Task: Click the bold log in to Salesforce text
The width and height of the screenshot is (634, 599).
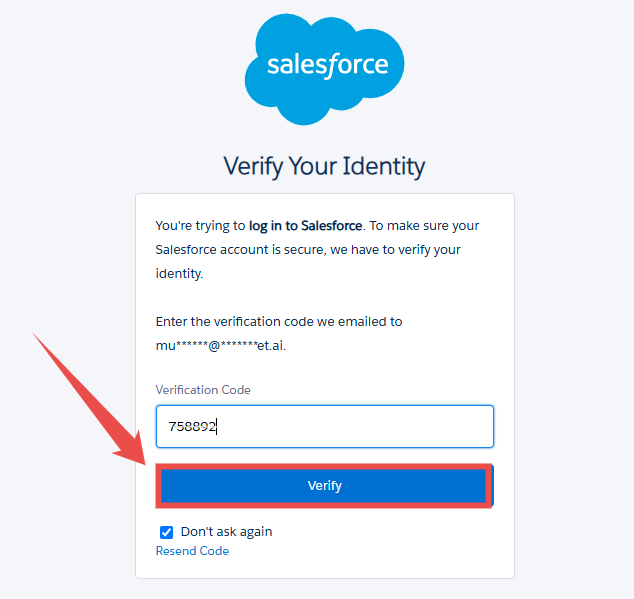Action: [x=306, y=226]
